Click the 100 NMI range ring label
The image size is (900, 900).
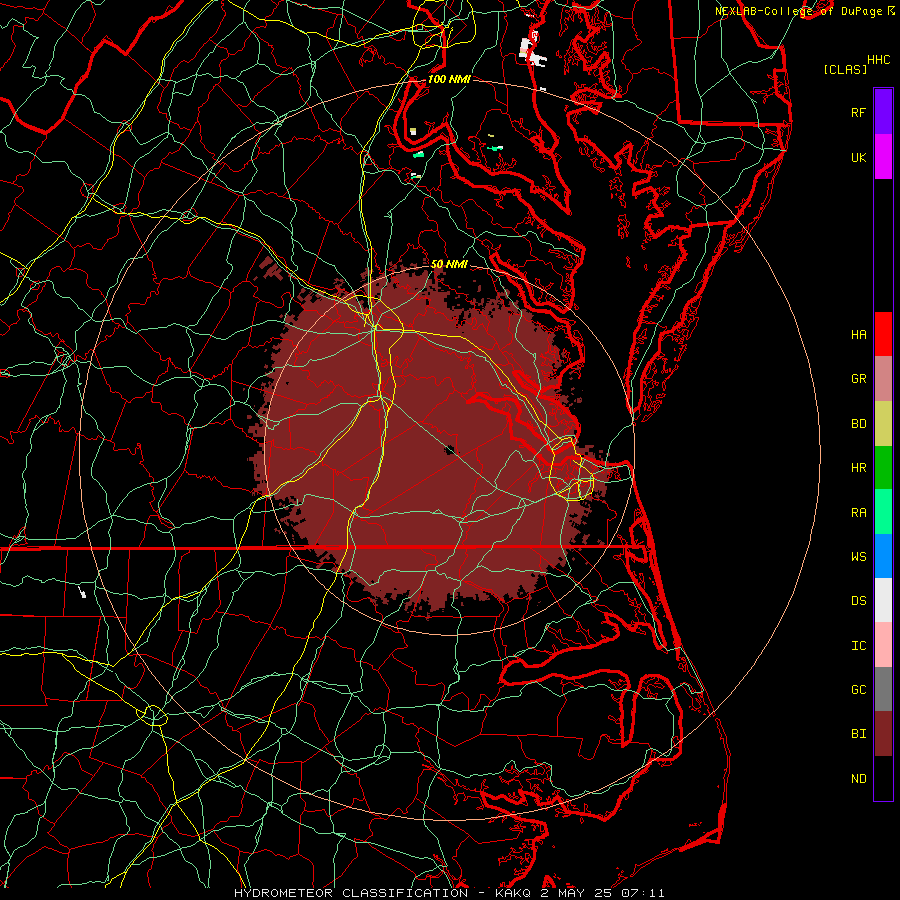(x=449, y=79)
